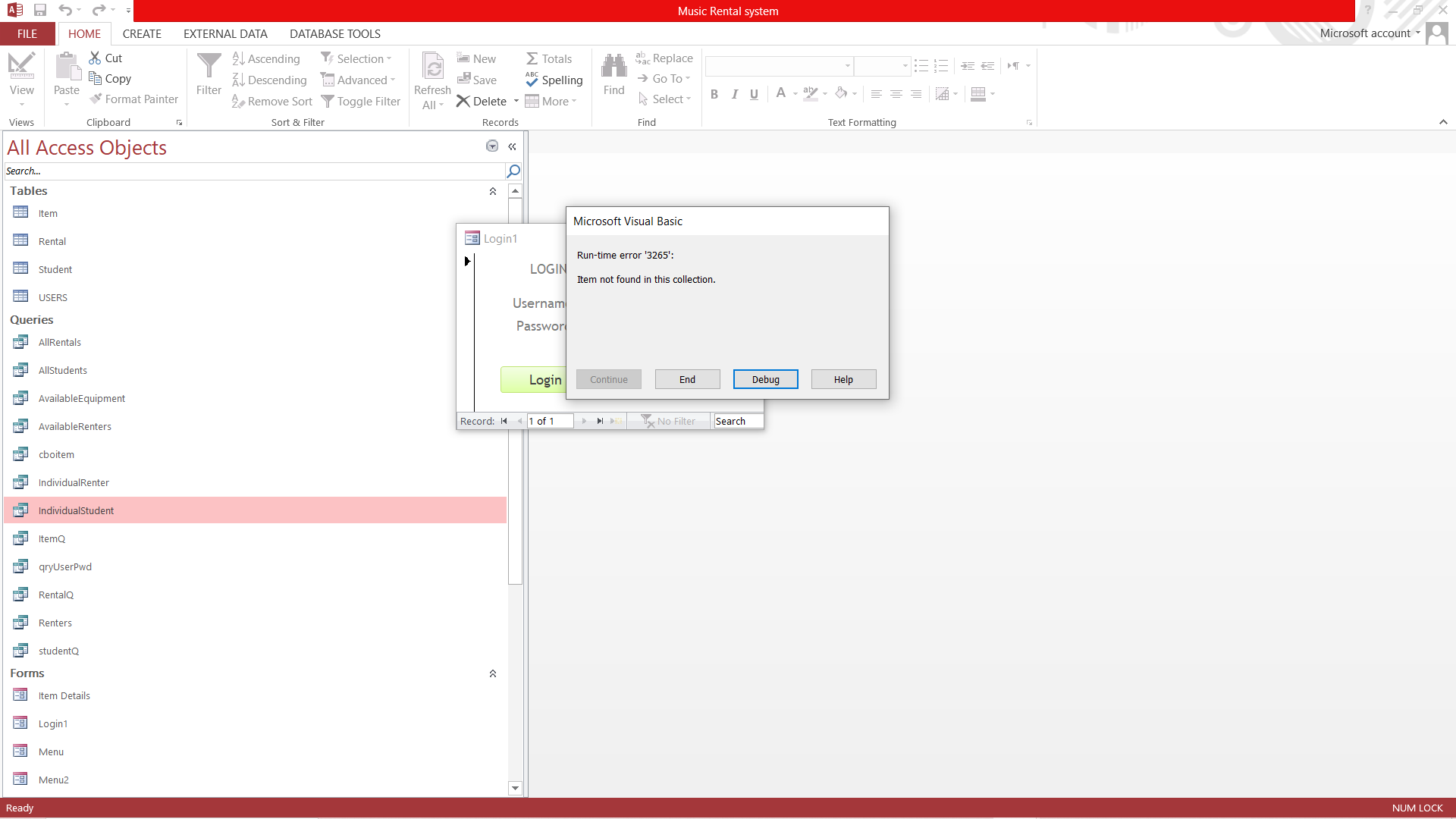Click End in the Visual Basic dialog
Screen dimensions: 1456x819
(x=687, y=379)
